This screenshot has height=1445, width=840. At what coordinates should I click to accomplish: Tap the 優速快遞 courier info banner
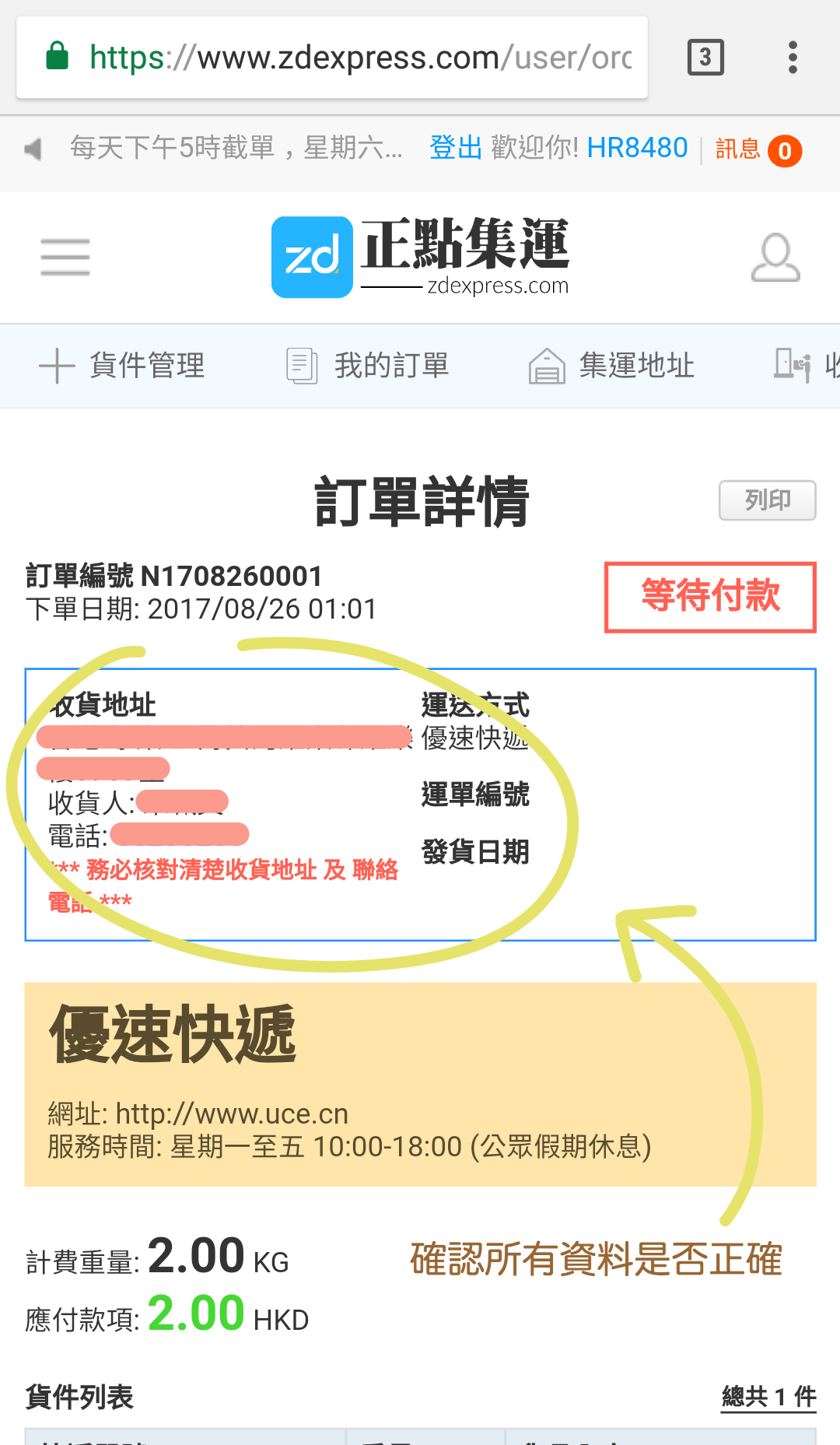(x=420, y=1084)
